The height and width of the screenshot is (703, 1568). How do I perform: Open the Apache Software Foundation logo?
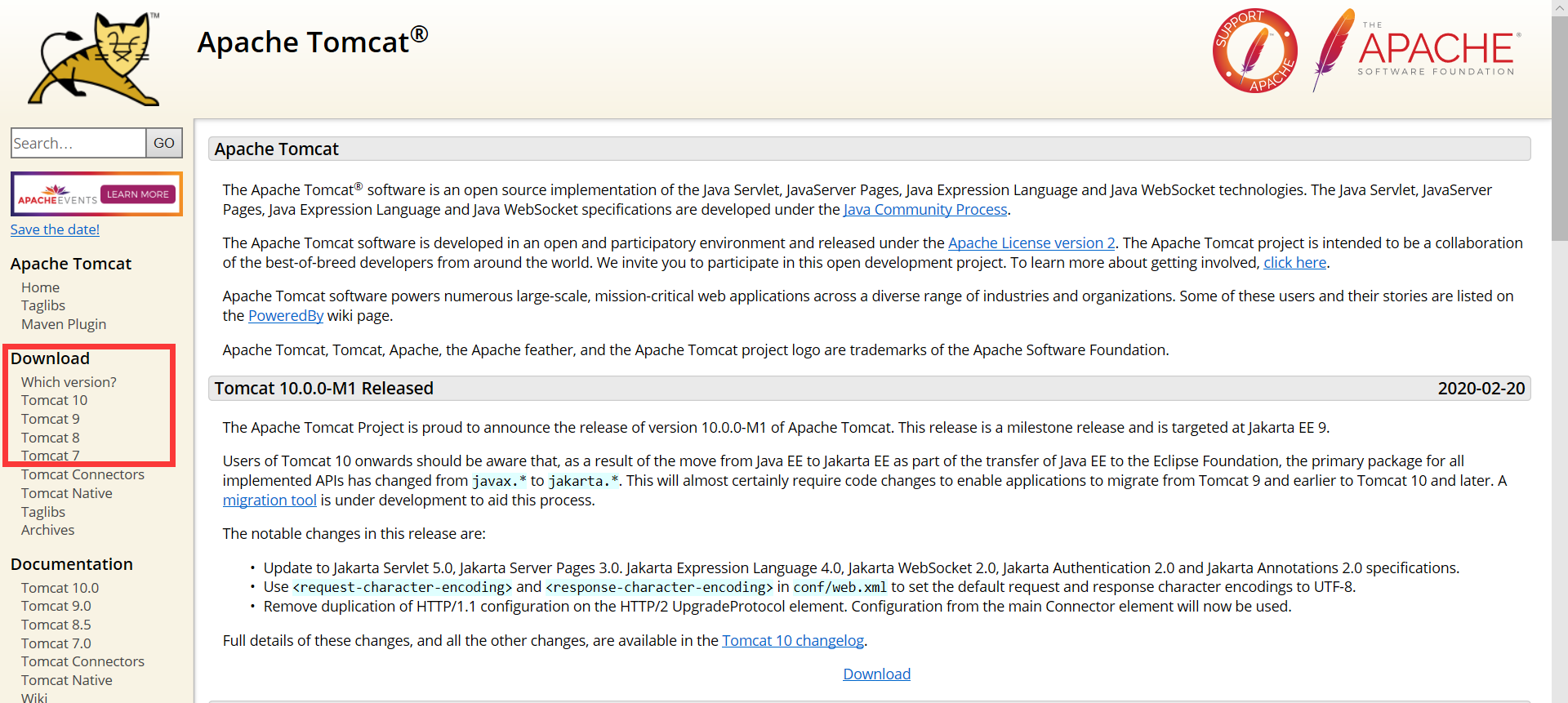point(1417,51)
